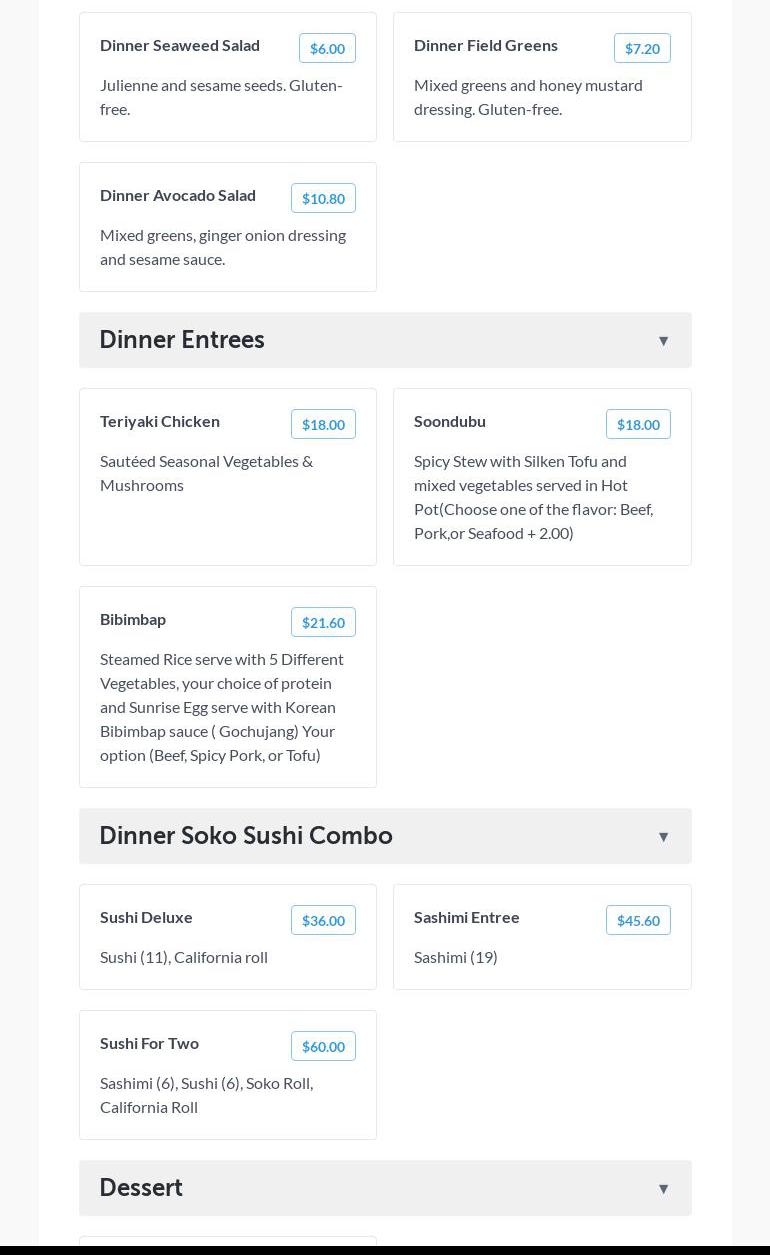This screenshot has width=770, height=1255.
Task: Collapse the Dinner Soko Sushi Combo arrow
Action: click(663, 837)
